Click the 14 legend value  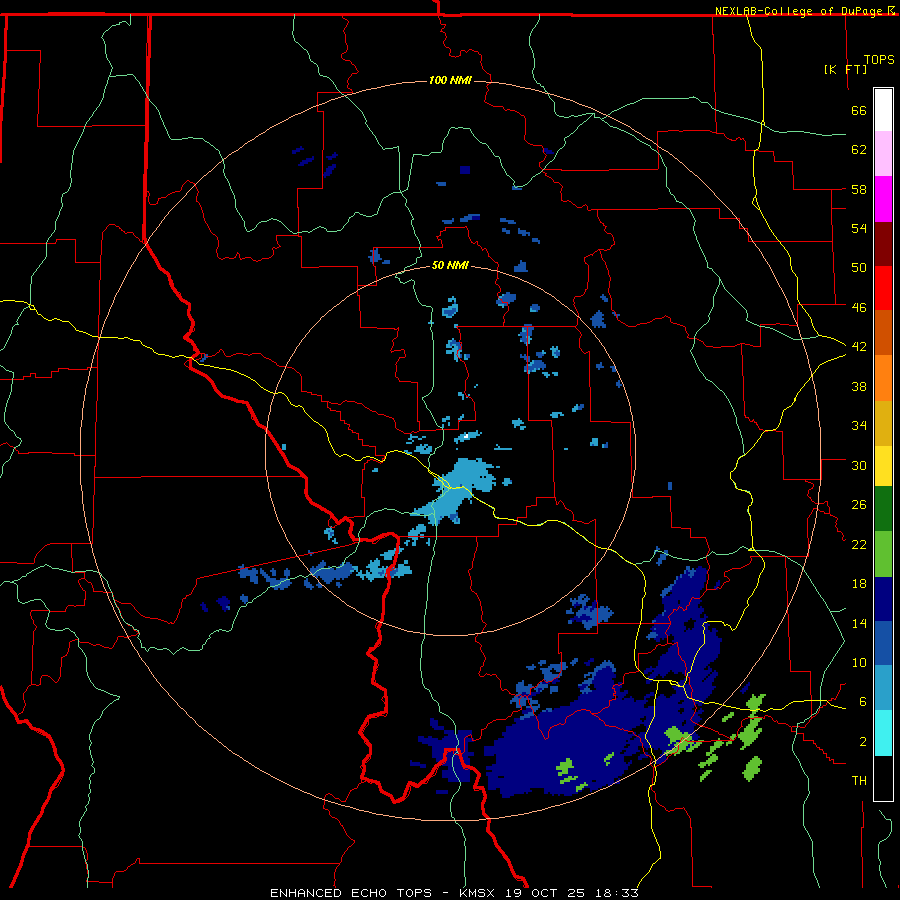click(x=859, y=623)
